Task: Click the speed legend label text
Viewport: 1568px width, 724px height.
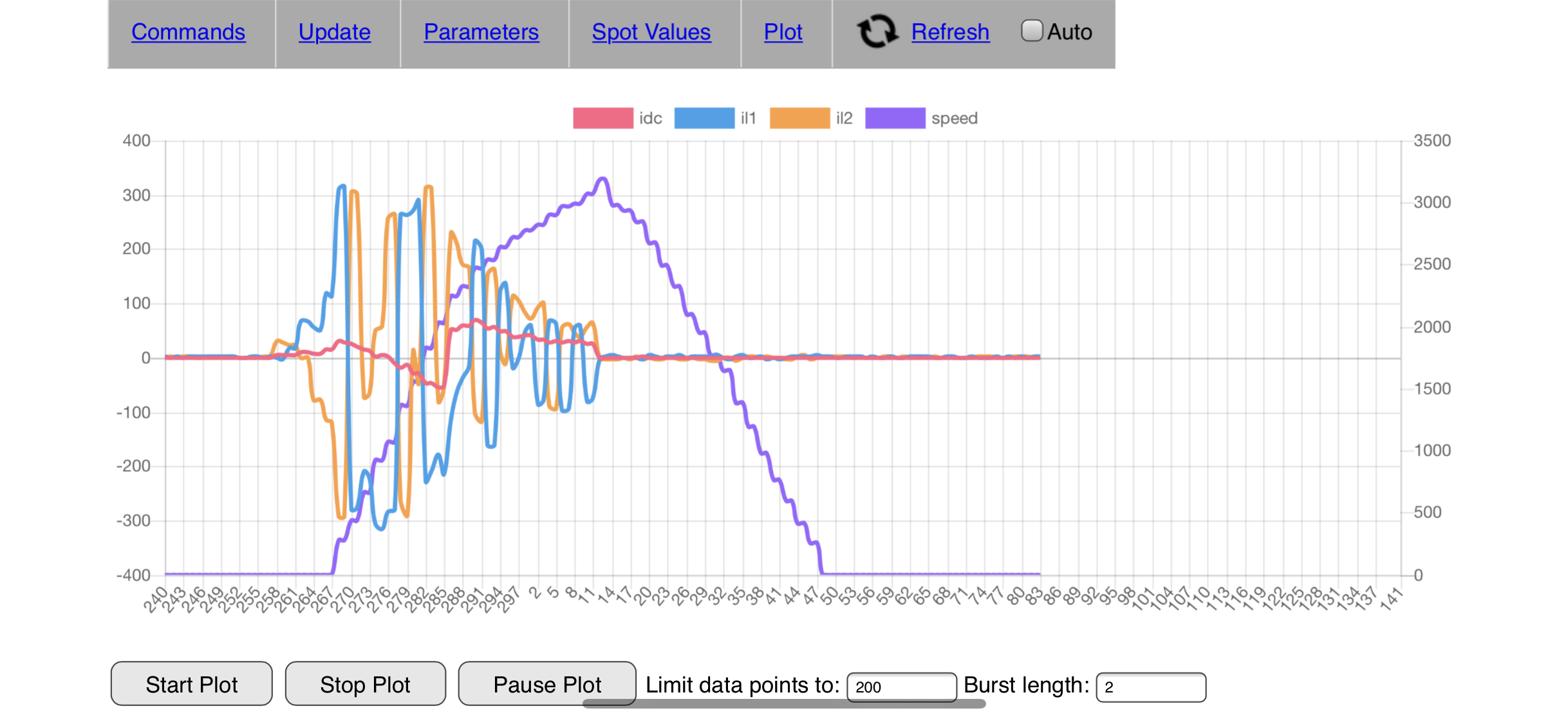Action: pyautogui.click(x=954, y=118)
